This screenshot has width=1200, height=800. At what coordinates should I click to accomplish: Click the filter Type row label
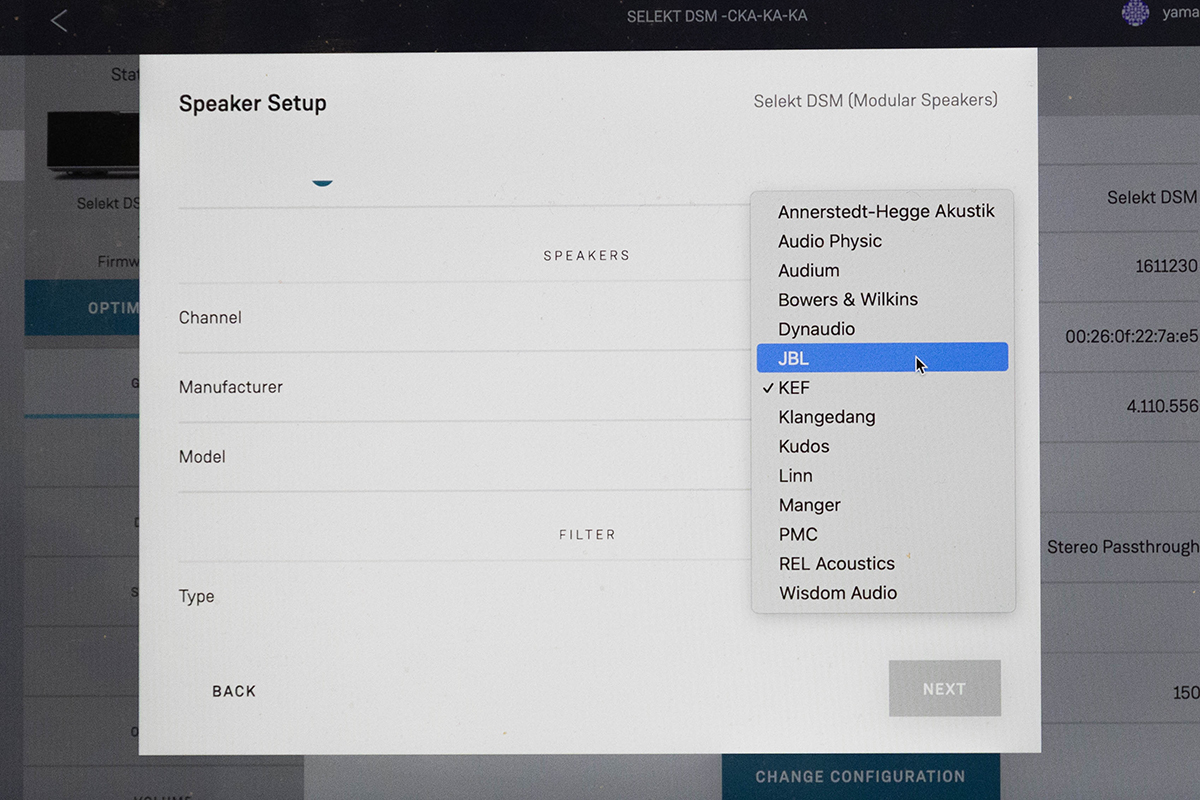(x=196, y=596)
